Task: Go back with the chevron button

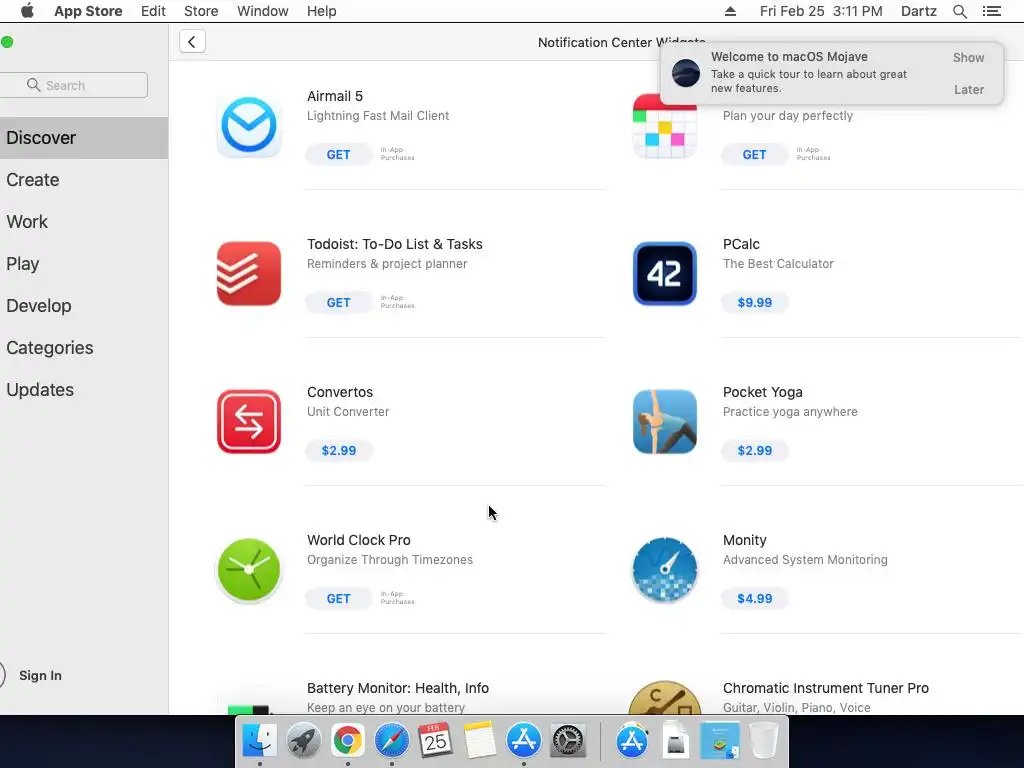Action: point(192,42)
